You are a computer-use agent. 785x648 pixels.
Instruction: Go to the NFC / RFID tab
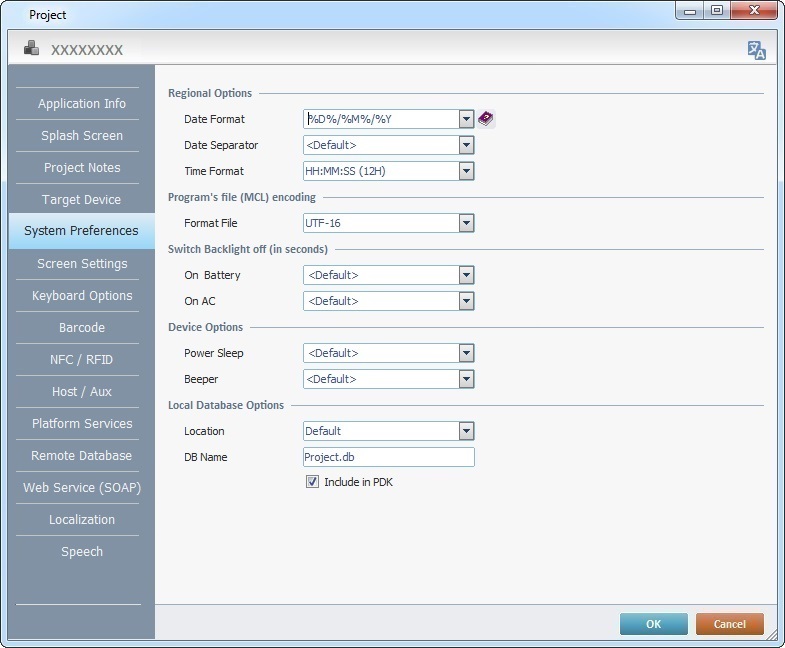coord(82,360)
